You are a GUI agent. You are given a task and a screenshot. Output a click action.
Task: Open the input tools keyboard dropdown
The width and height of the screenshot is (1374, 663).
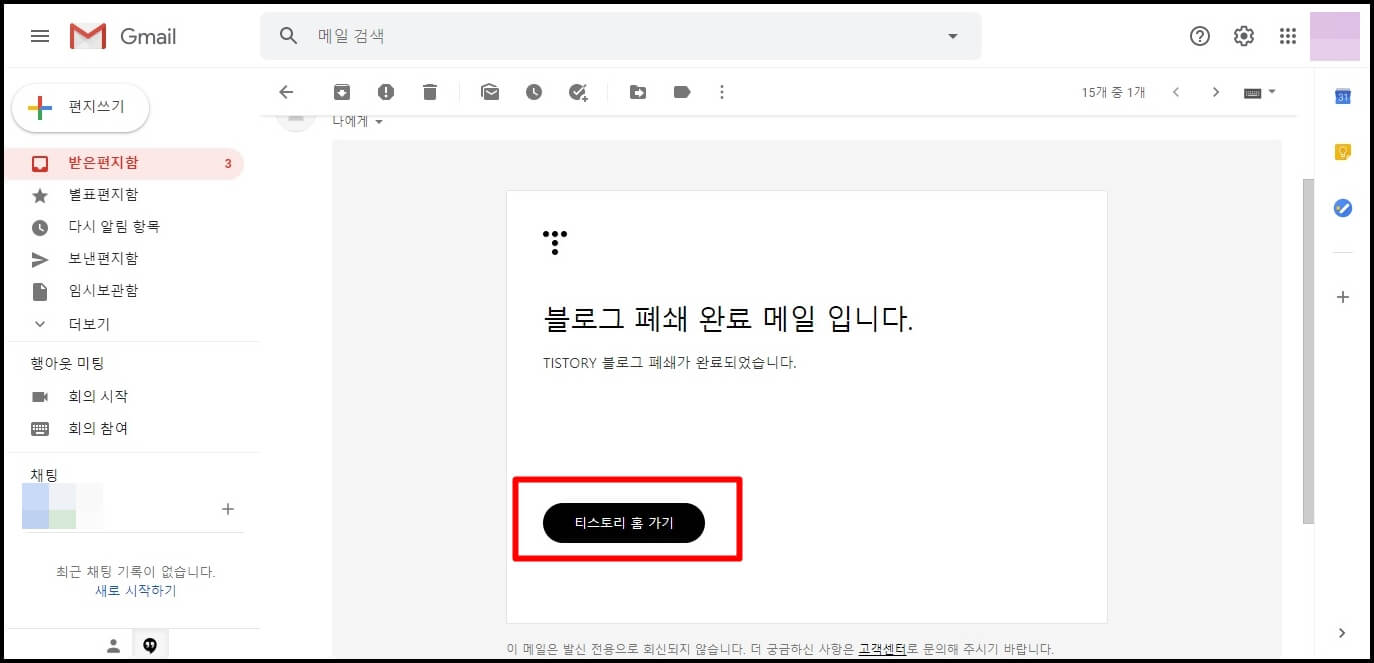coord(1260,92)
